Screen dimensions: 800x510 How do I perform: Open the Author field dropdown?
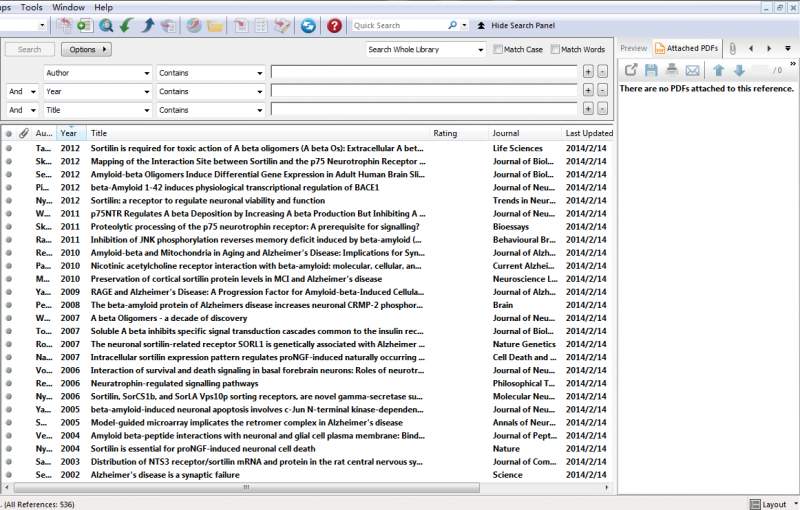[147, 73]
